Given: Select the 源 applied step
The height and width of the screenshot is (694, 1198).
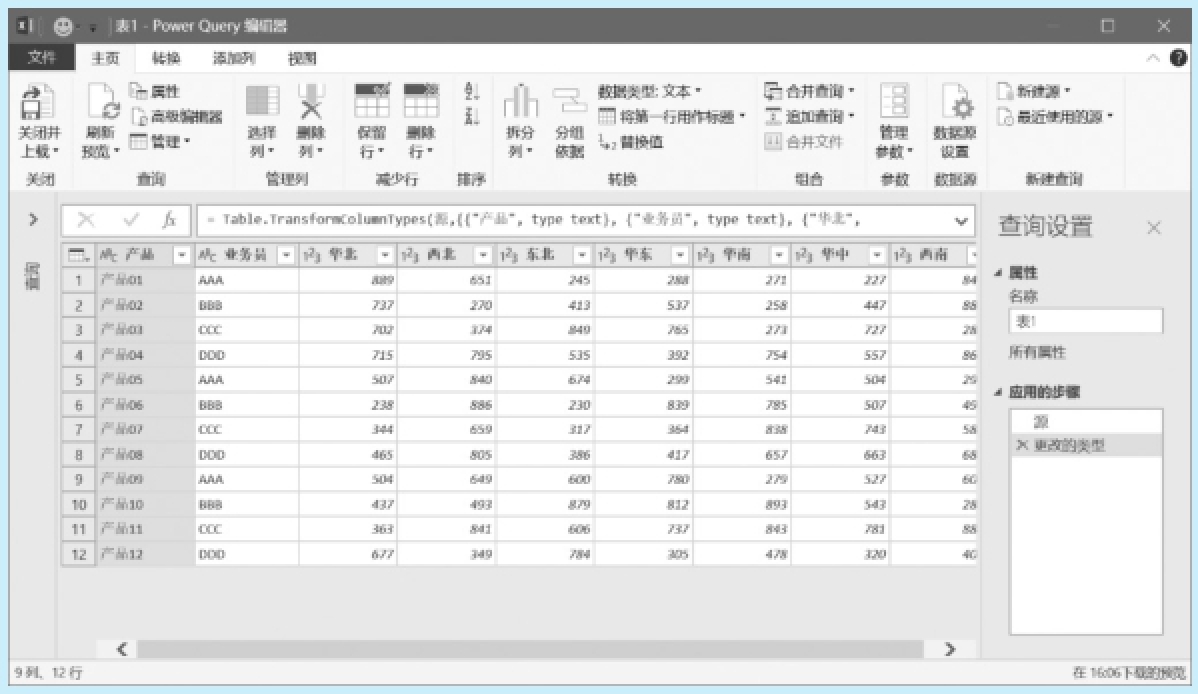Looking at the screenshot, I should (1041, 422).
